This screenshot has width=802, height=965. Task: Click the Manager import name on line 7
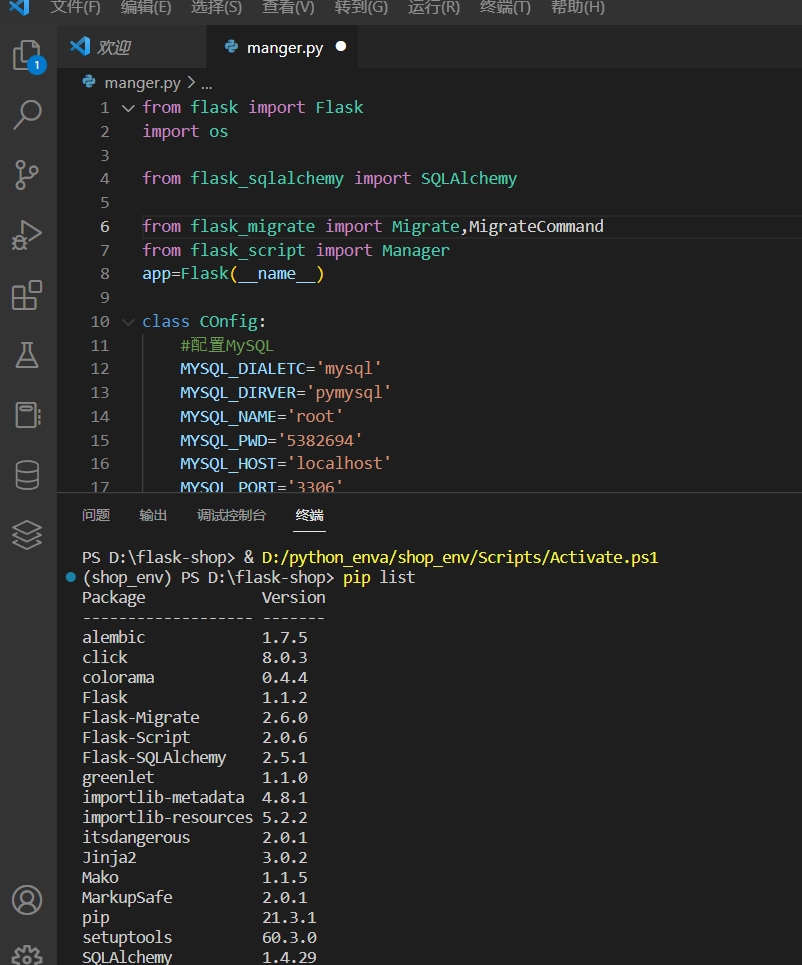coord(416,250)
